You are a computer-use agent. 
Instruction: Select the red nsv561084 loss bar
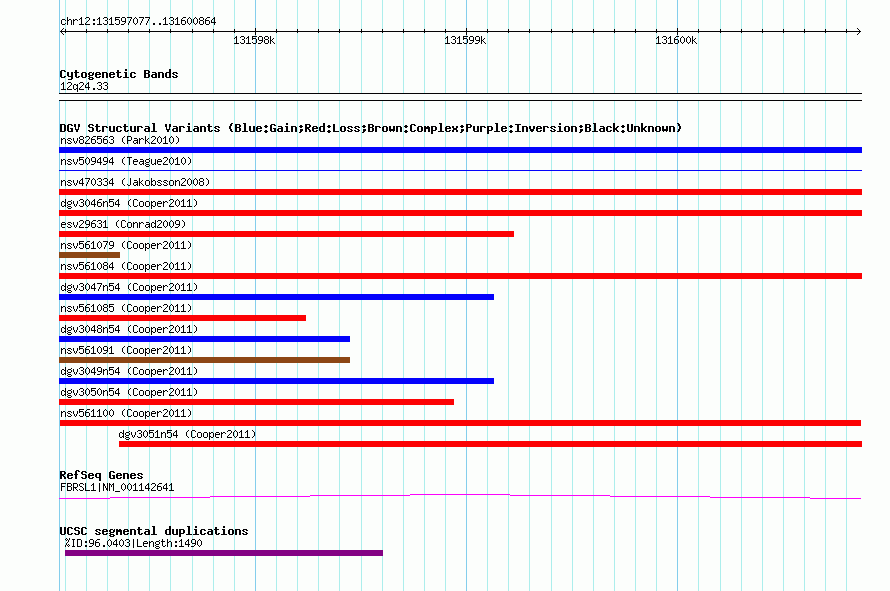(x=460, y=276)
